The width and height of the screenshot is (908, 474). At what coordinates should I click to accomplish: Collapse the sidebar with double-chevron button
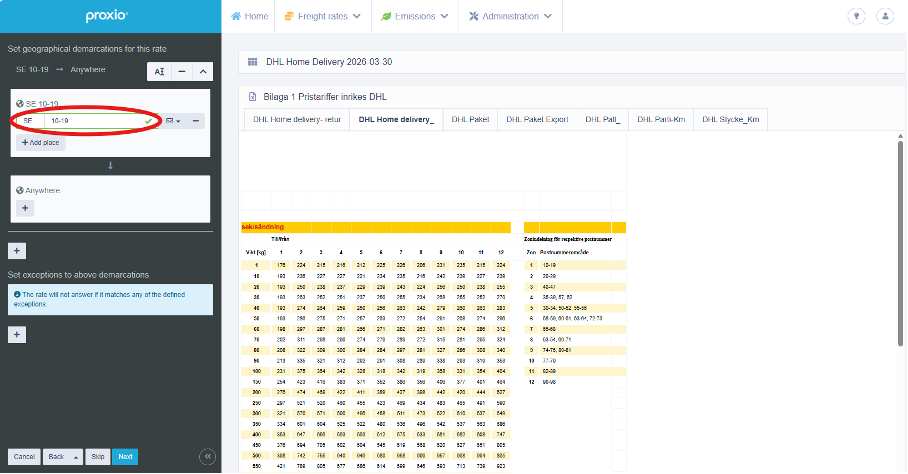207,457
